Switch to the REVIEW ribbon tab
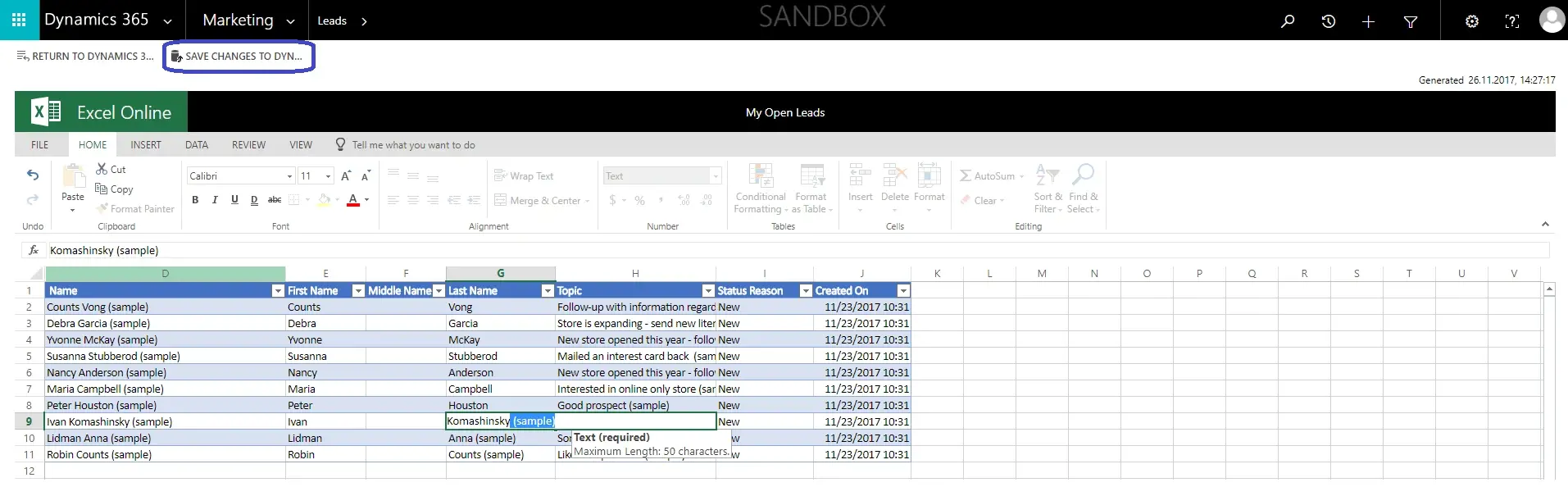Screen dimensions: 1568x496 (x=248, y=144)
